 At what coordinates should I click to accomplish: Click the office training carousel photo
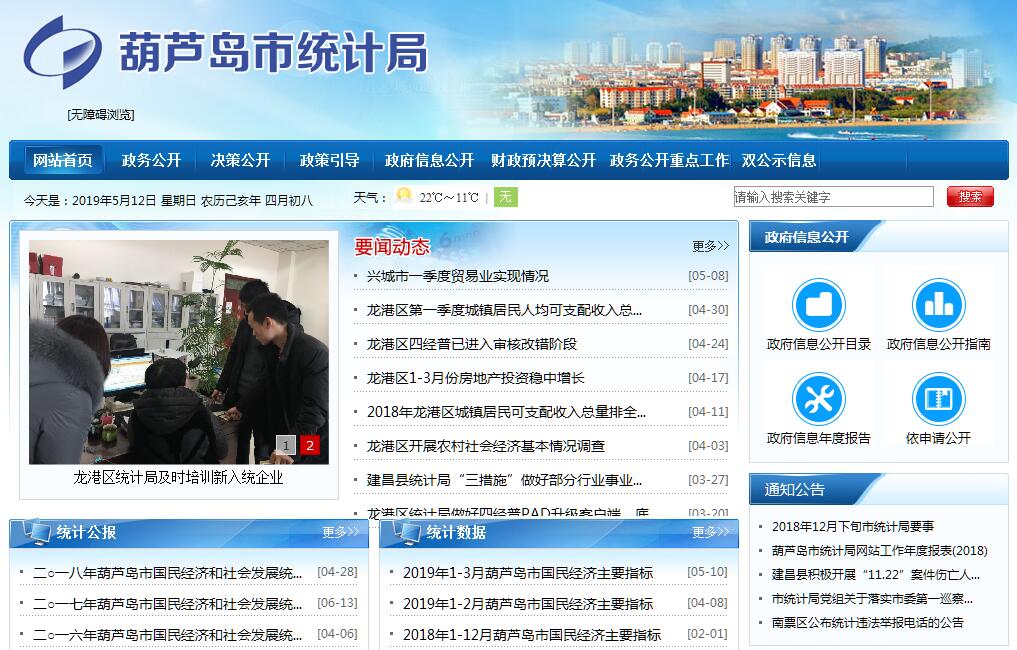coord(179,352)
